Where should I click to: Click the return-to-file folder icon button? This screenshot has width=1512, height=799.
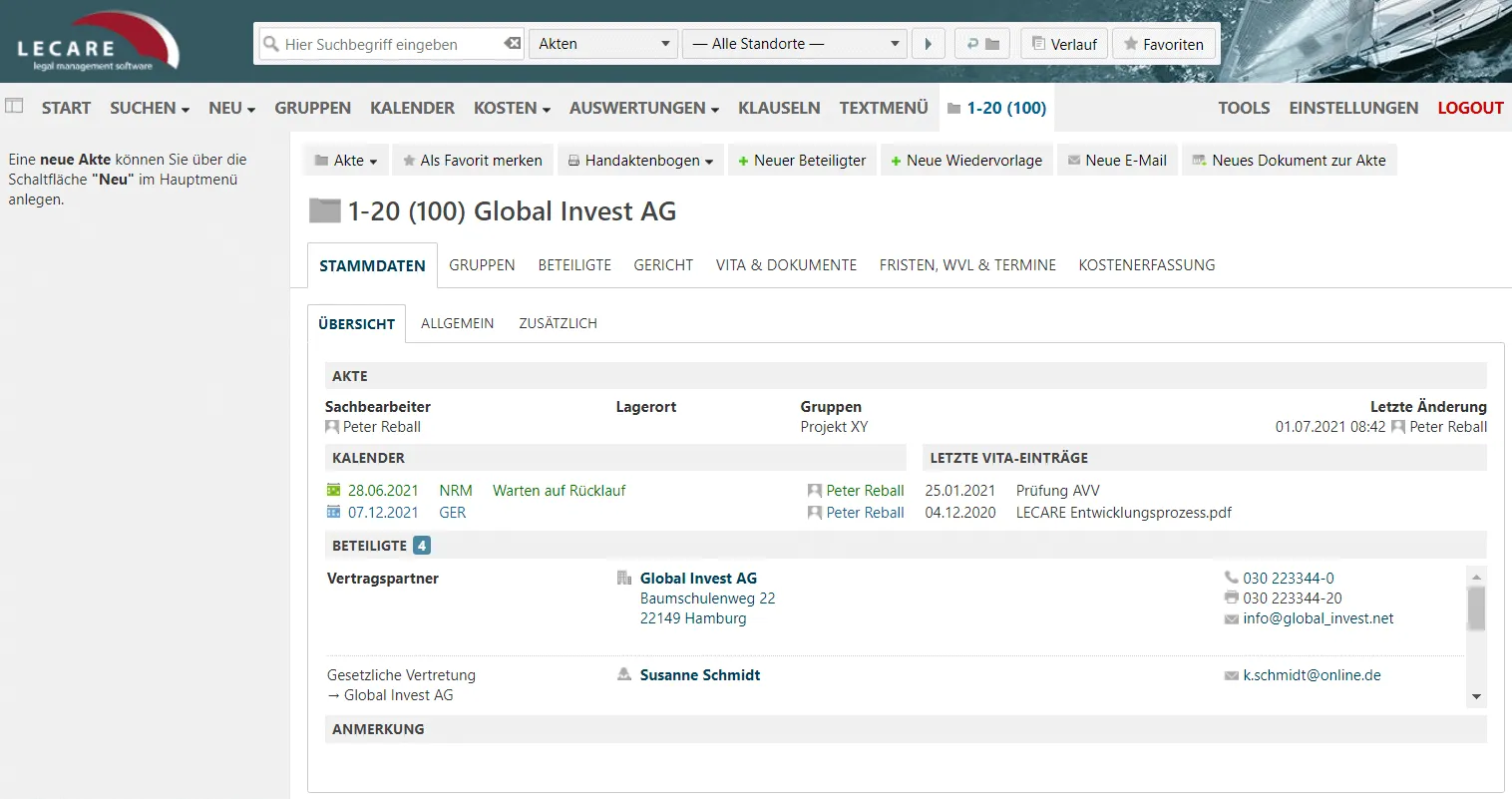[x=981, y=44]
